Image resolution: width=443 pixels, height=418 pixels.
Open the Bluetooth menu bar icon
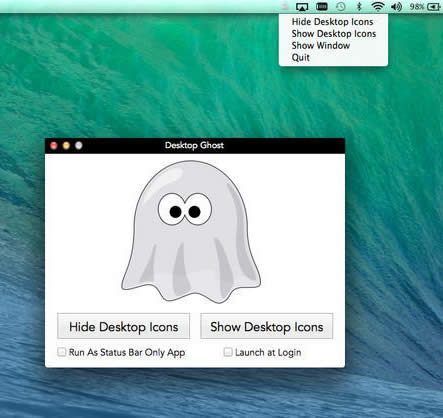pyautogui.click(x=359, y=6)
